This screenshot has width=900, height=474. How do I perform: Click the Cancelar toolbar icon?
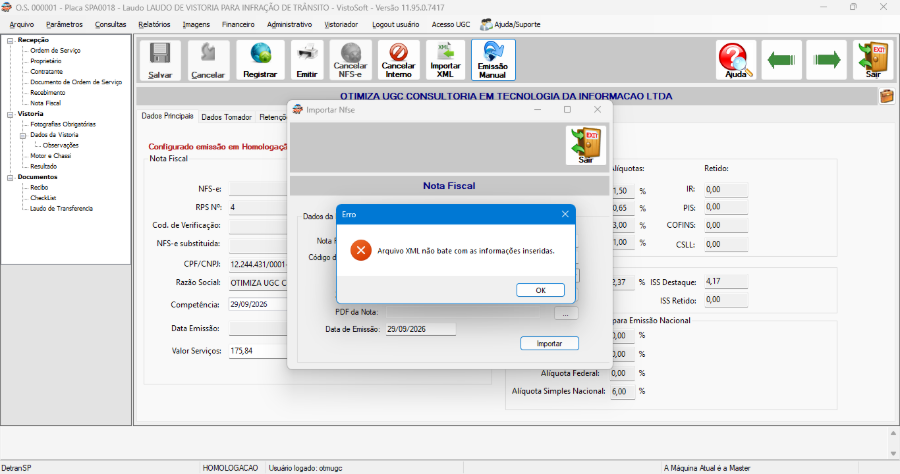pos(208,60)
